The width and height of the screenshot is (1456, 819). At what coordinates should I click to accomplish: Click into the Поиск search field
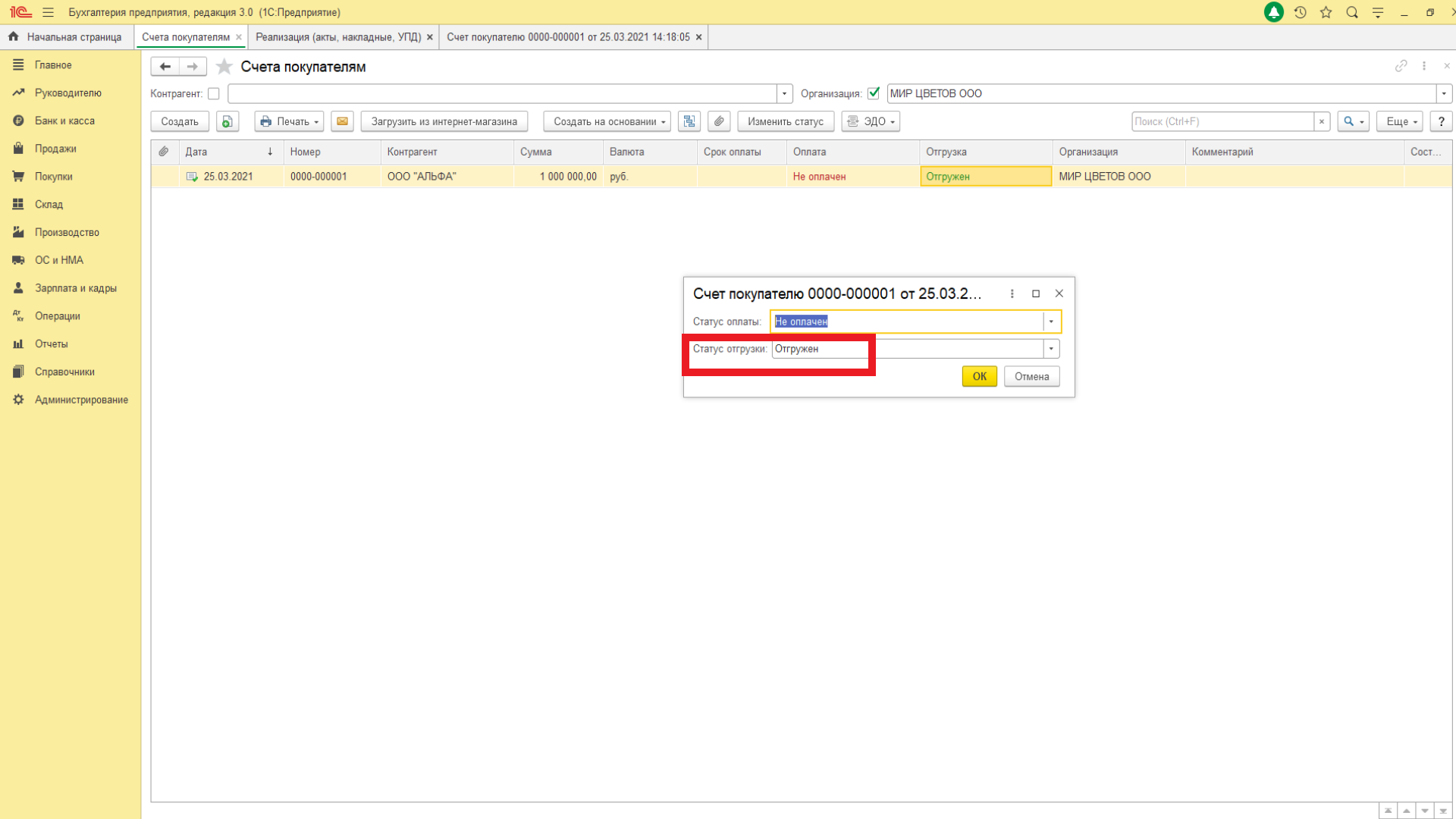click(1222, 121)
